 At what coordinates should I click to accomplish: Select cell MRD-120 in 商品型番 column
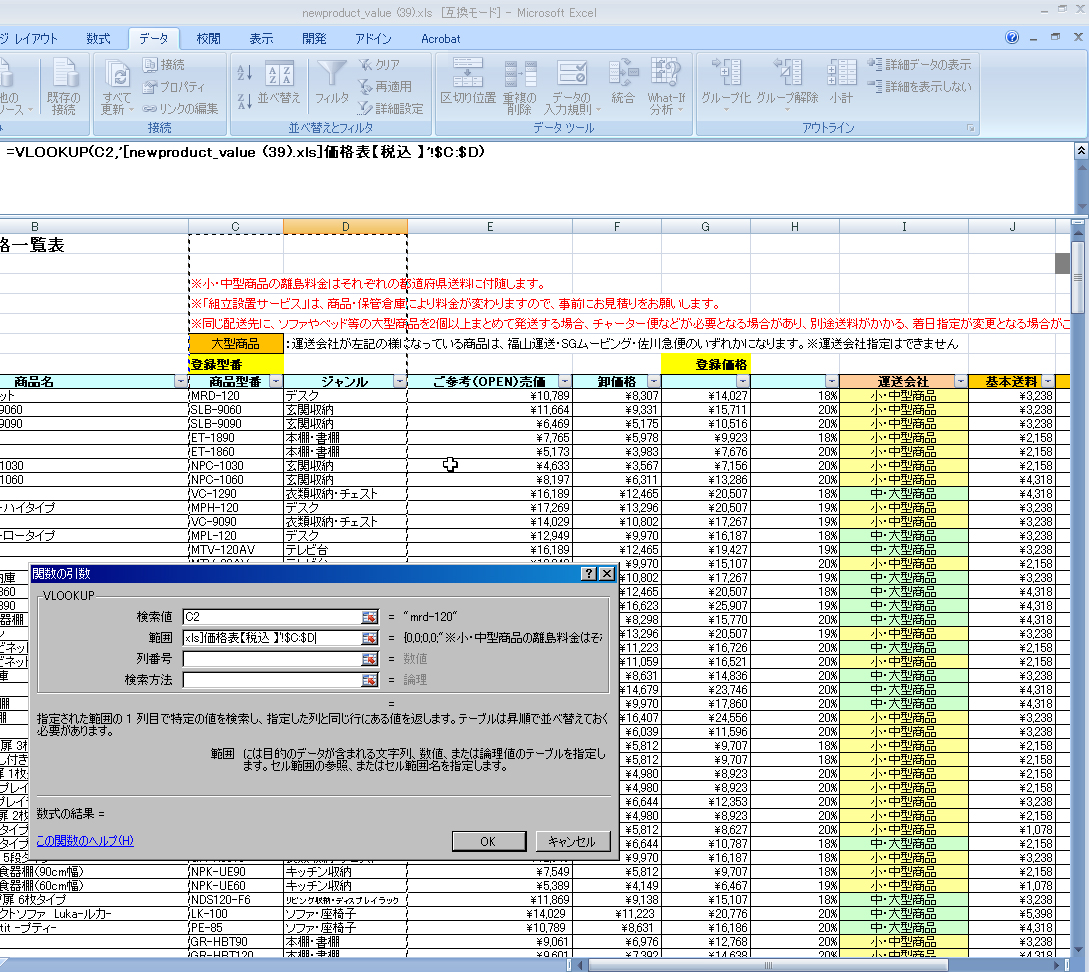click(x=235, y=396)
